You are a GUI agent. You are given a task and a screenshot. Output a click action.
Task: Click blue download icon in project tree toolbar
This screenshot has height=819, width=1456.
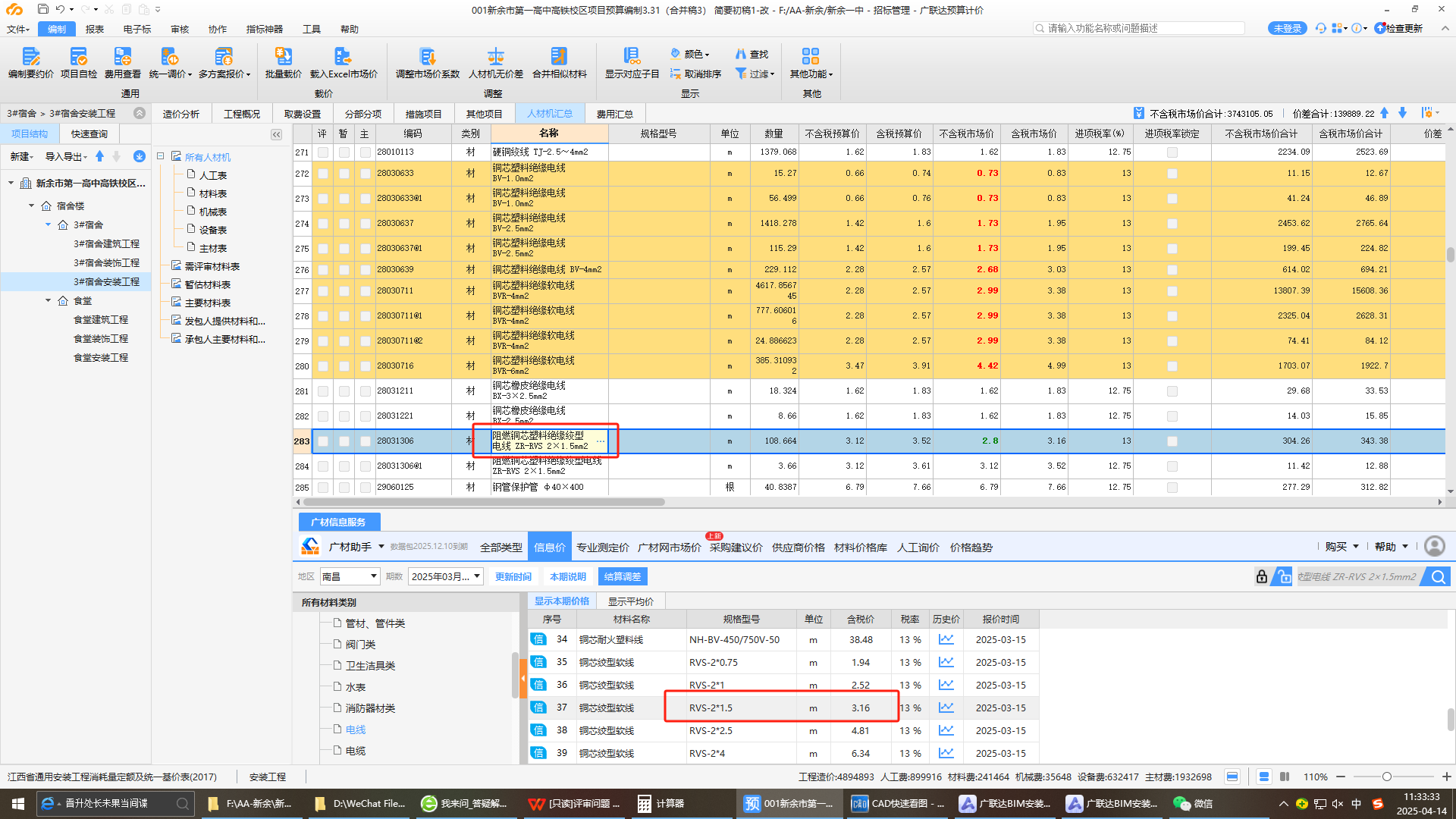(139, 156)
